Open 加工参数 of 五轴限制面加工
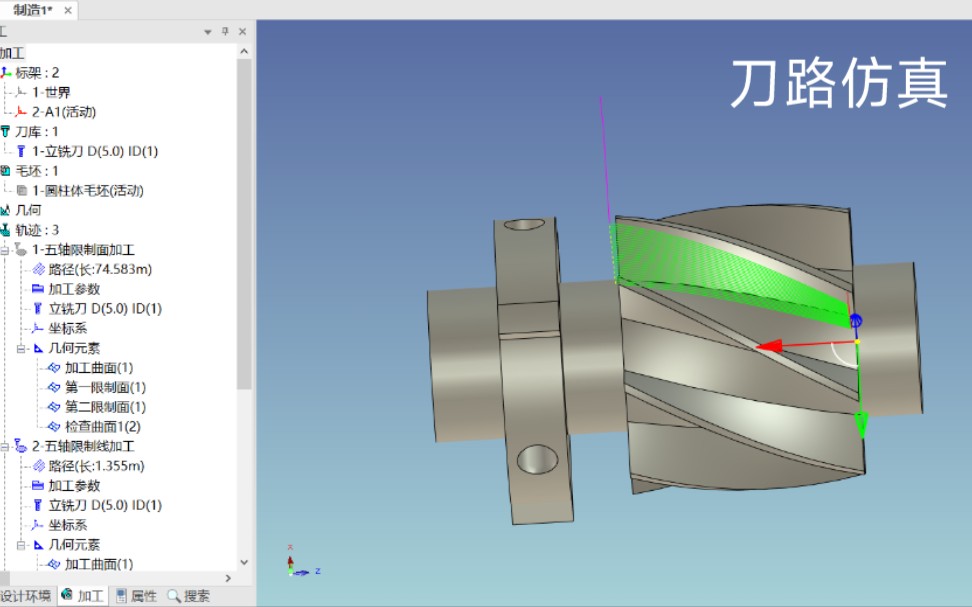 click(74, 289)
